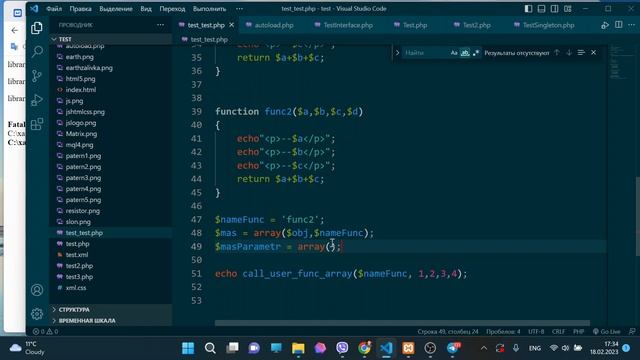Screen dimensions: 640x360
Task: Show hidden system tray icons
Action: tap(484, 348)
